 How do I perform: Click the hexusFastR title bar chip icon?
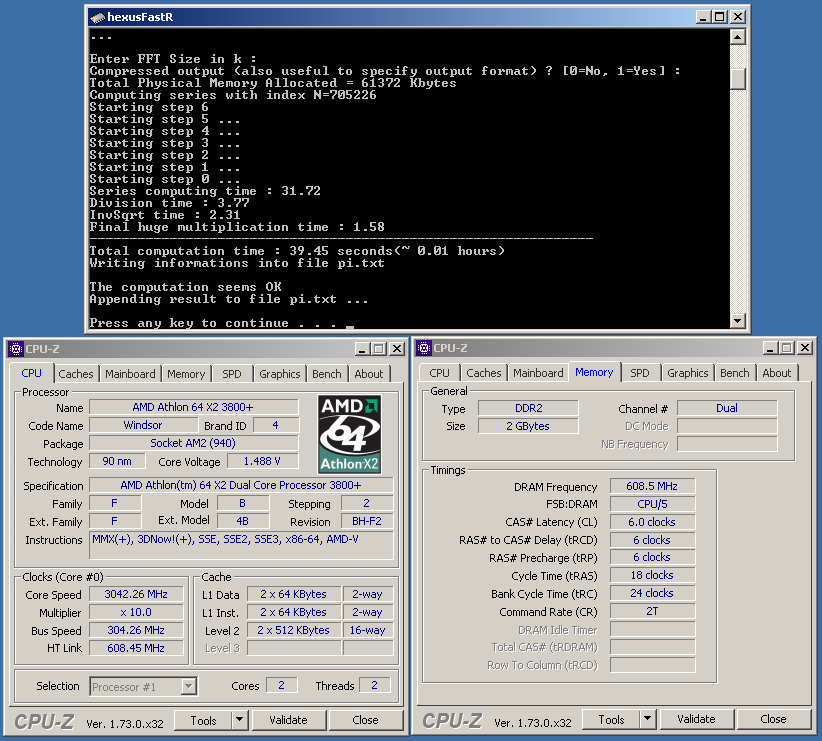[x=98, y=17]
